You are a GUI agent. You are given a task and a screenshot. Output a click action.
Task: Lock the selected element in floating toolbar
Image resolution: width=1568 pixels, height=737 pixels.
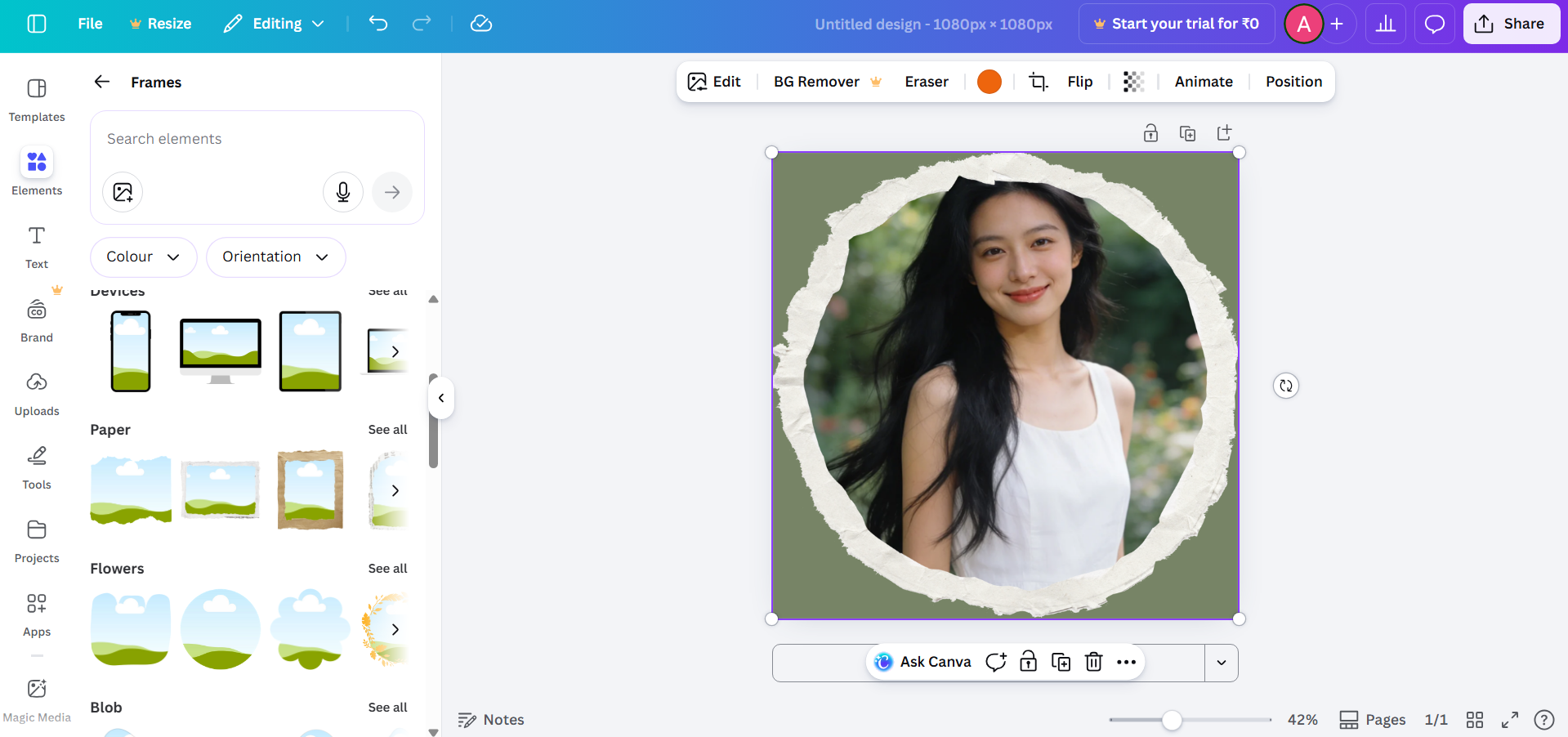[1029, 662]
